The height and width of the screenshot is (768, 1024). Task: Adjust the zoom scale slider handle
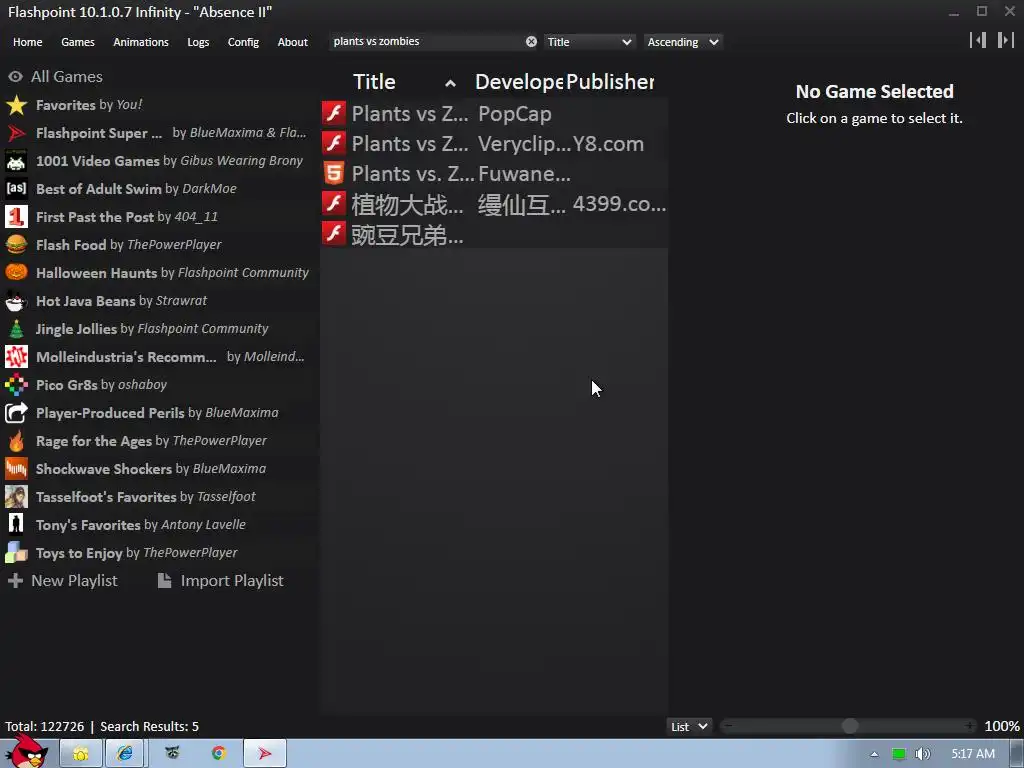pos(850,726)
